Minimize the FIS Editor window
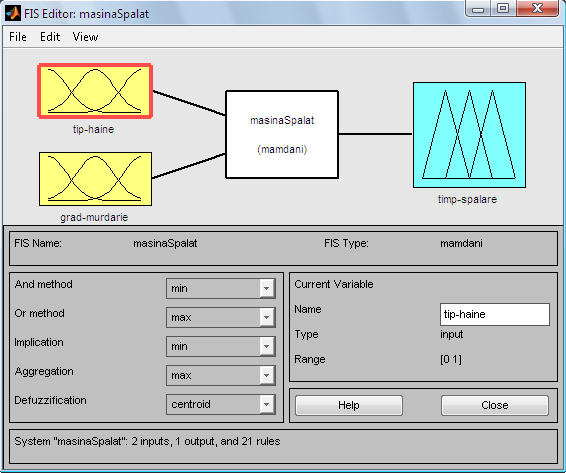 coord(478,8)
